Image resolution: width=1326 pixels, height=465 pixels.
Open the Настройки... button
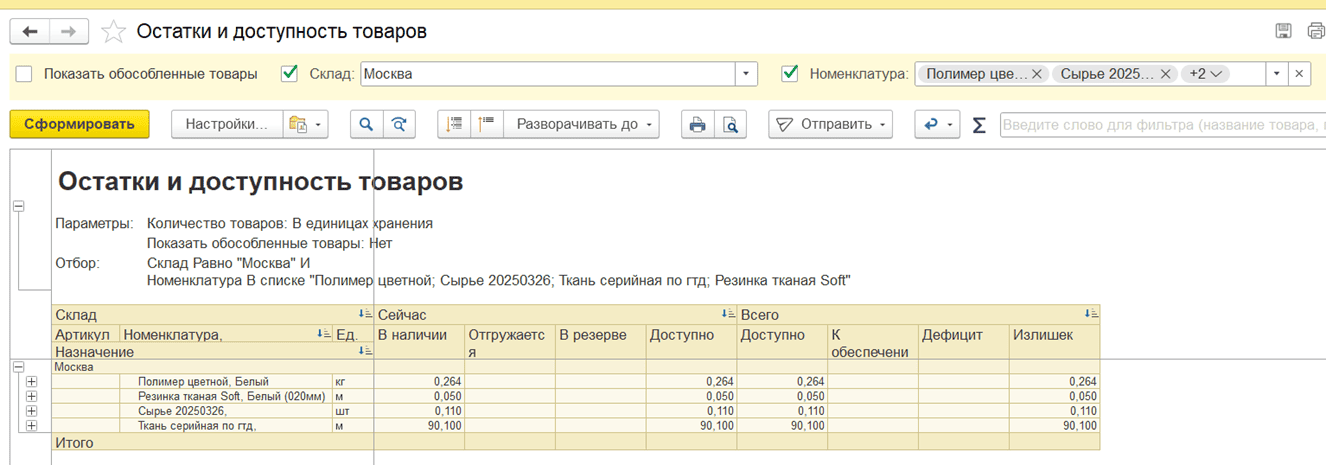(x=228, y=125)
